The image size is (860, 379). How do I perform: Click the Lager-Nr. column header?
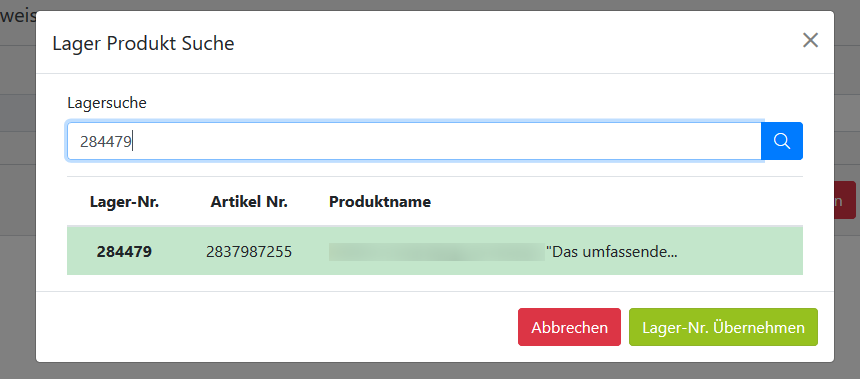tap(125, 202)
